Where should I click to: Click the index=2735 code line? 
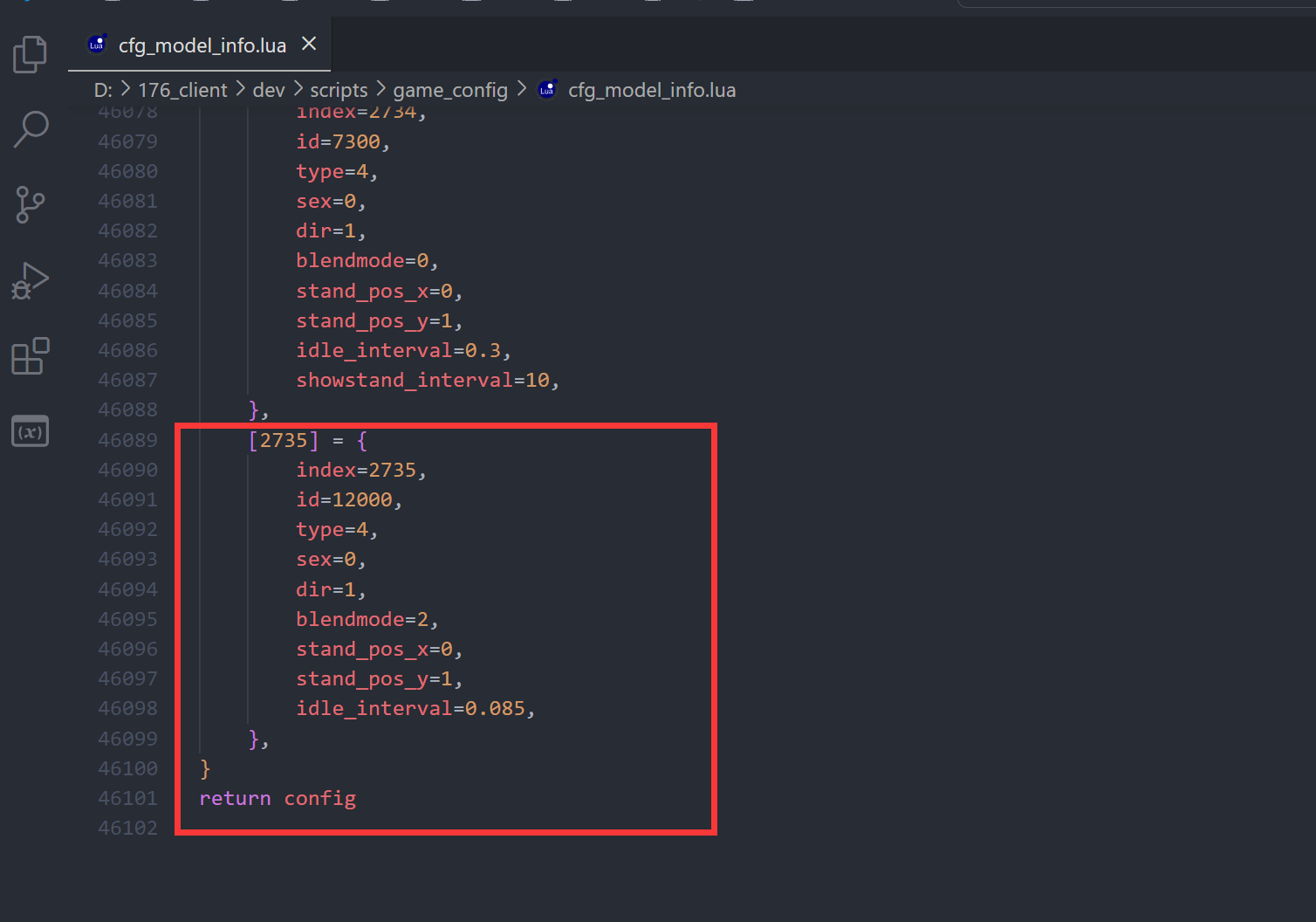361,470
